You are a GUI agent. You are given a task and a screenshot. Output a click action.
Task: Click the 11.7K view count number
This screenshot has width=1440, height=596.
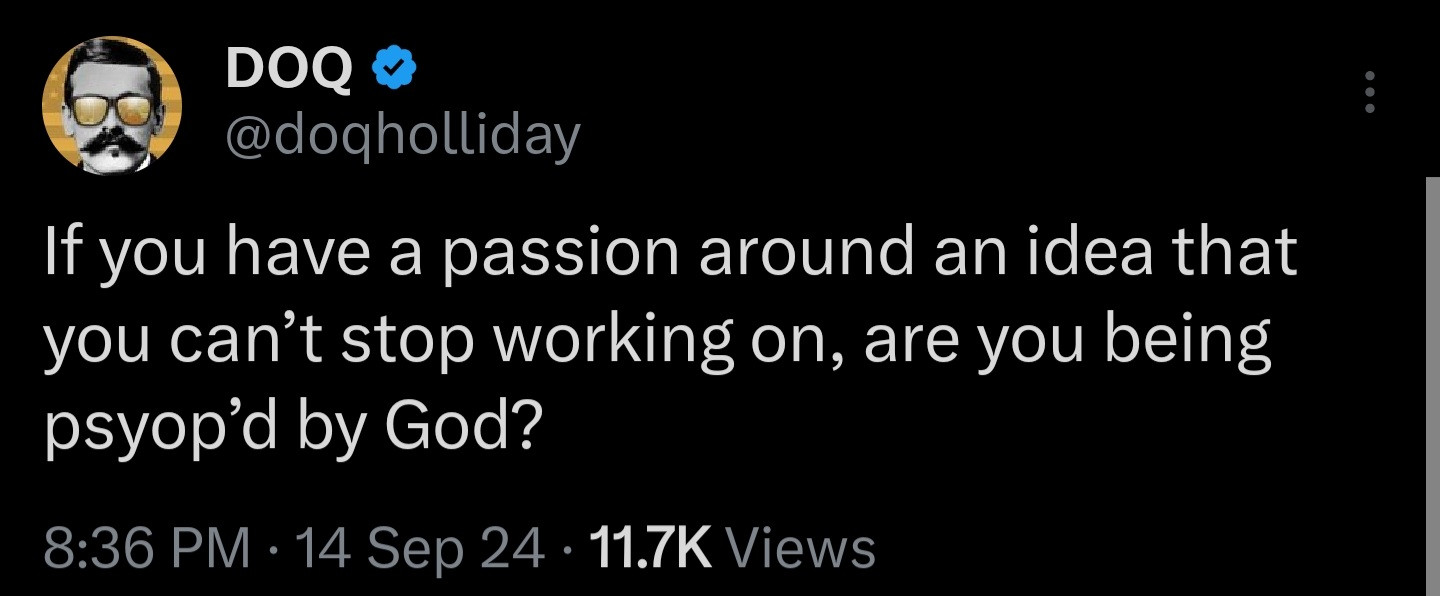click(x=650, y=548)
